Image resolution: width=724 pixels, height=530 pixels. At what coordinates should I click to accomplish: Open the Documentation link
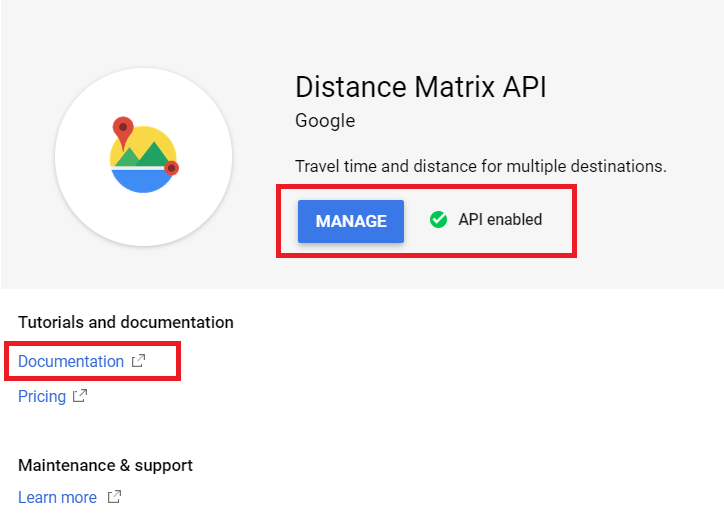coord(71,361)
